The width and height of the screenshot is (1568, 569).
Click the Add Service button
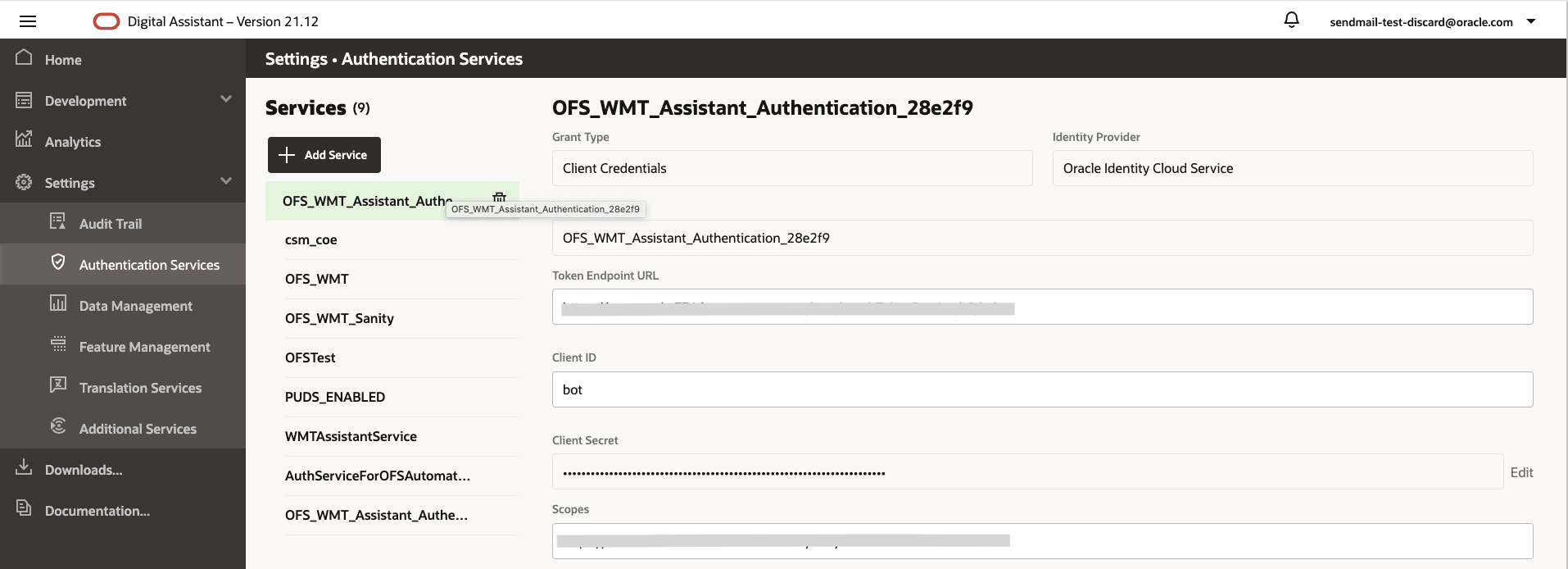click(324, 155)
